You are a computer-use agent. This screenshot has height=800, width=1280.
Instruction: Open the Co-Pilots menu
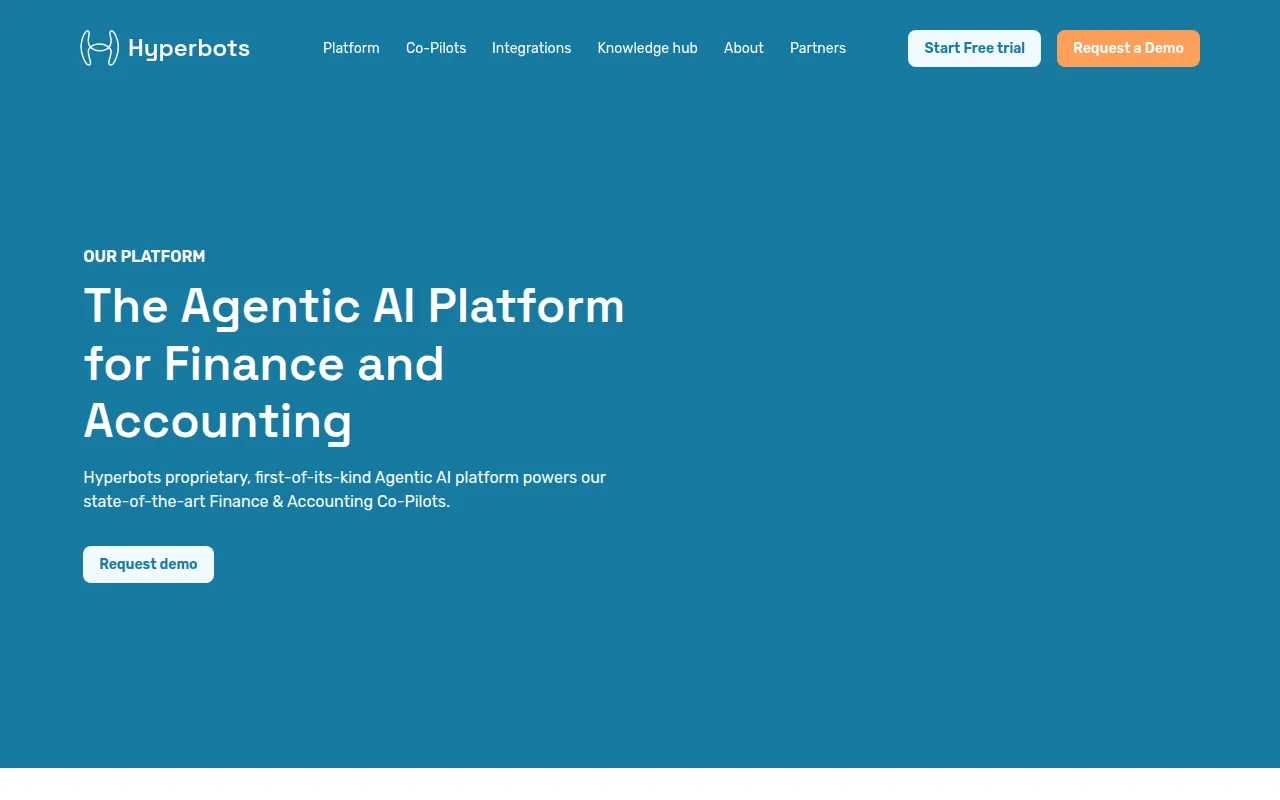point(436,48)
